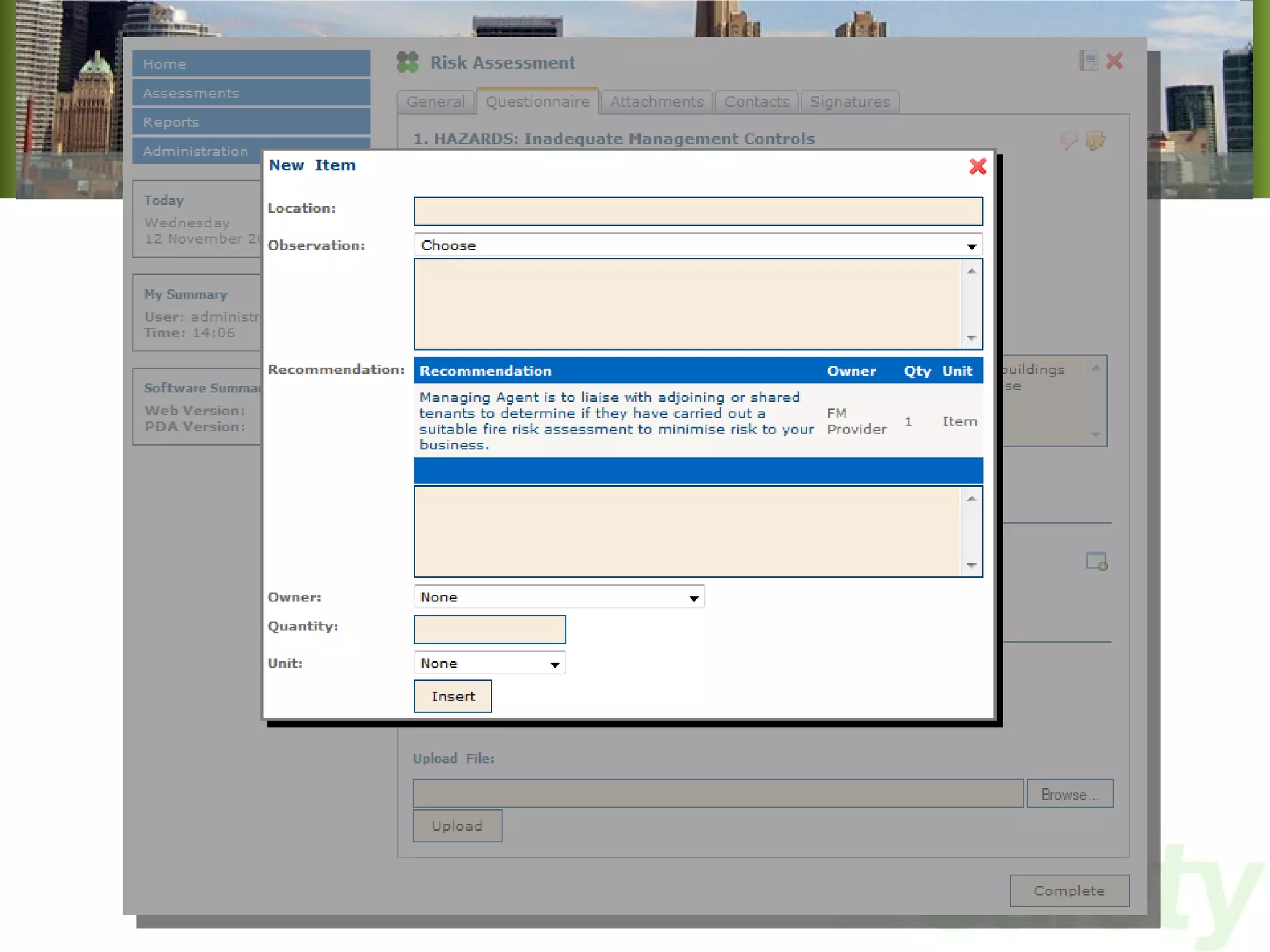1270x952 pixels.
Task: Click the Complete button
Action: pyautogui.click(x=1068, y=891)
